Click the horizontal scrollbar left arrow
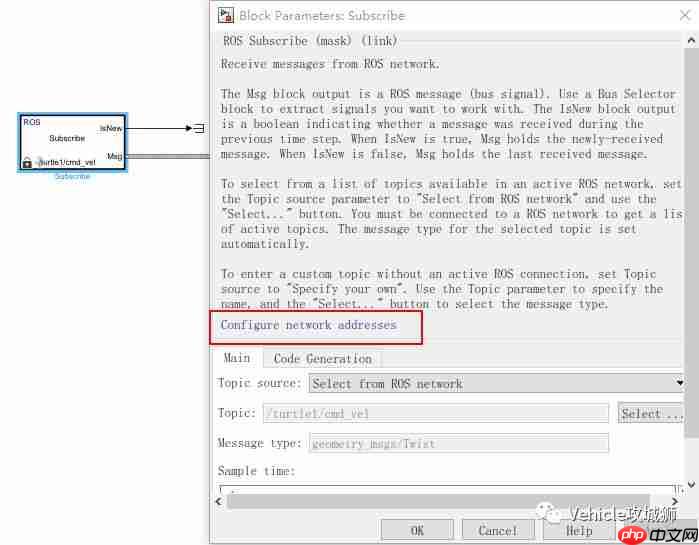The height and width of the screenshot is (545, 699). [x=219, y=501]
